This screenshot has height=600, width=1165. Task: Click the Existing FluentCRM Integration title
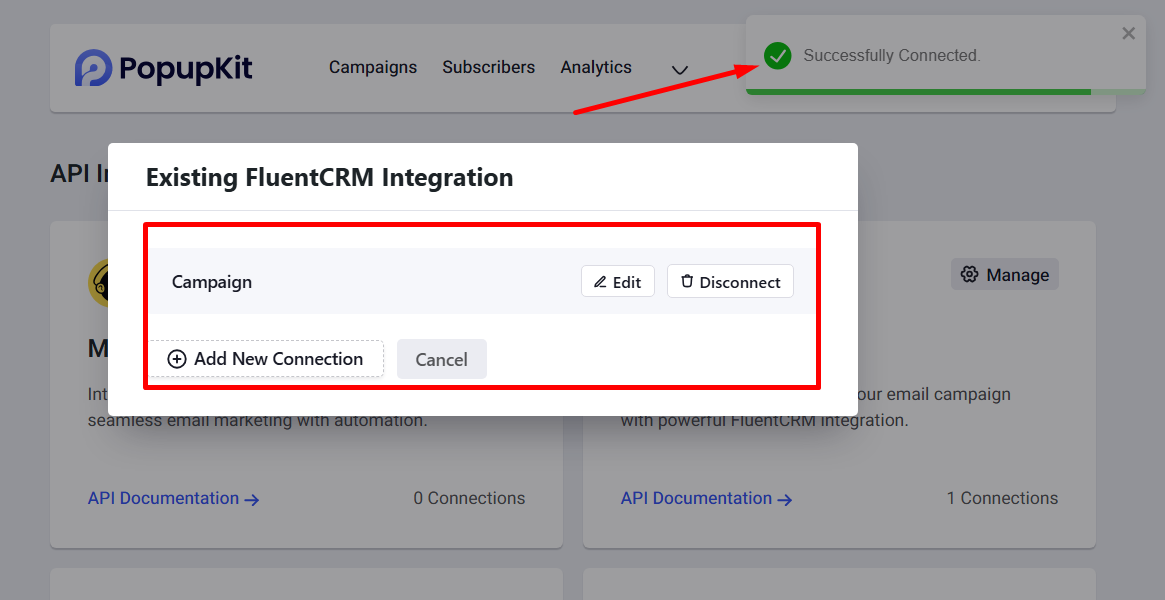coord(329,178)
